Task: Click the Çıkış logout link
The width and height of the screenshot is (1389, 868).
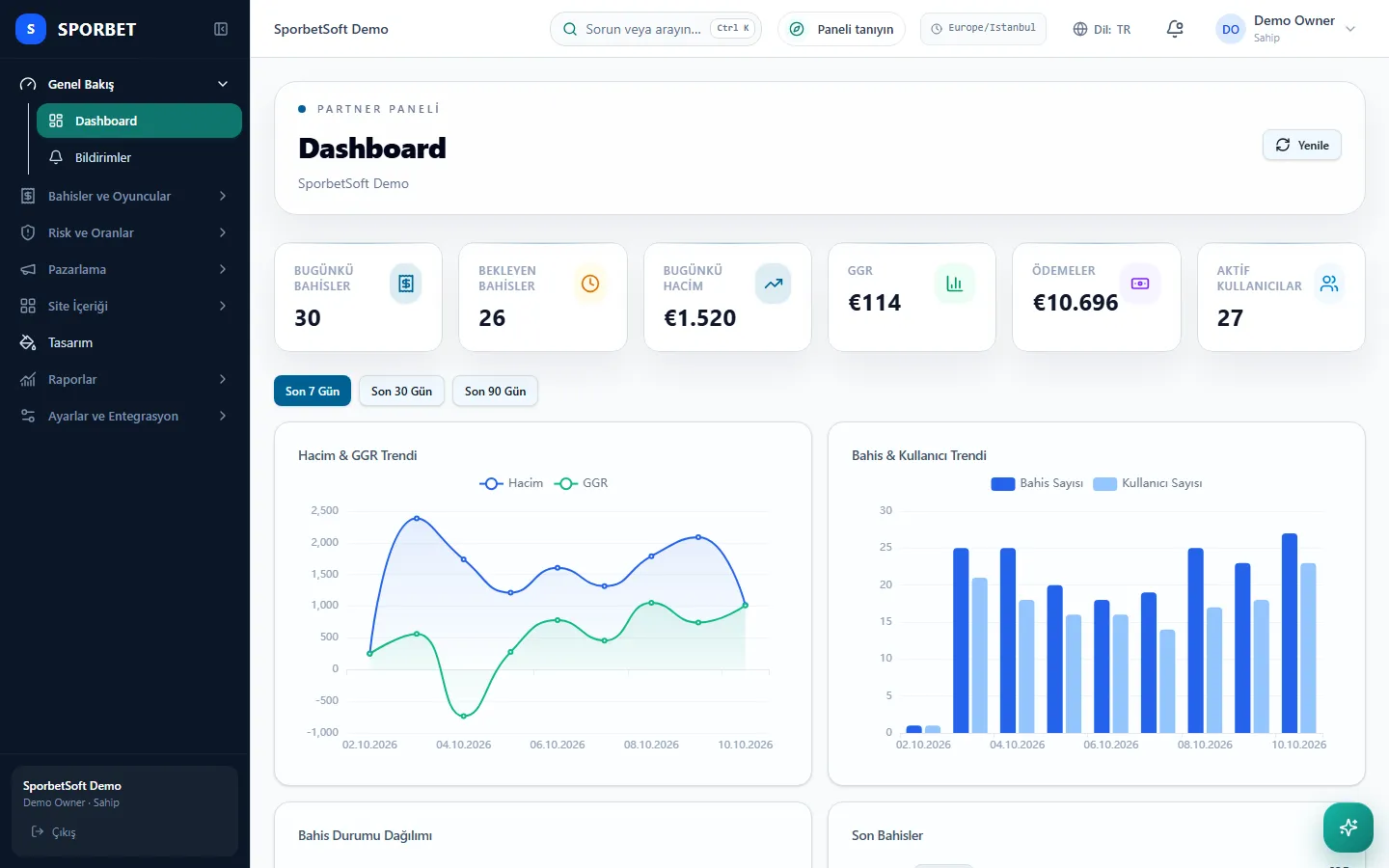Action: tap(54, 831)
